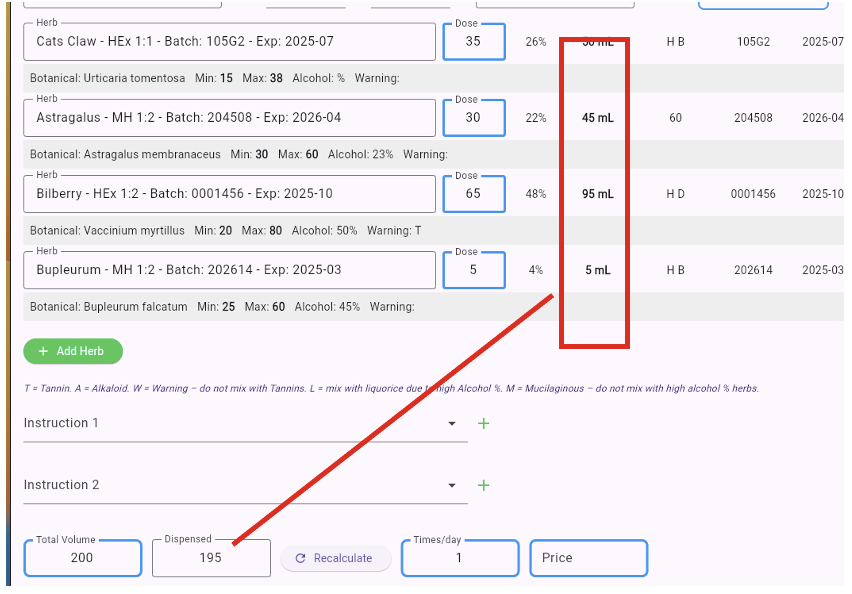Click the Astragalus dose field showing 30
The height and width of the screenshot is (594, 852).
coord(474,117)
